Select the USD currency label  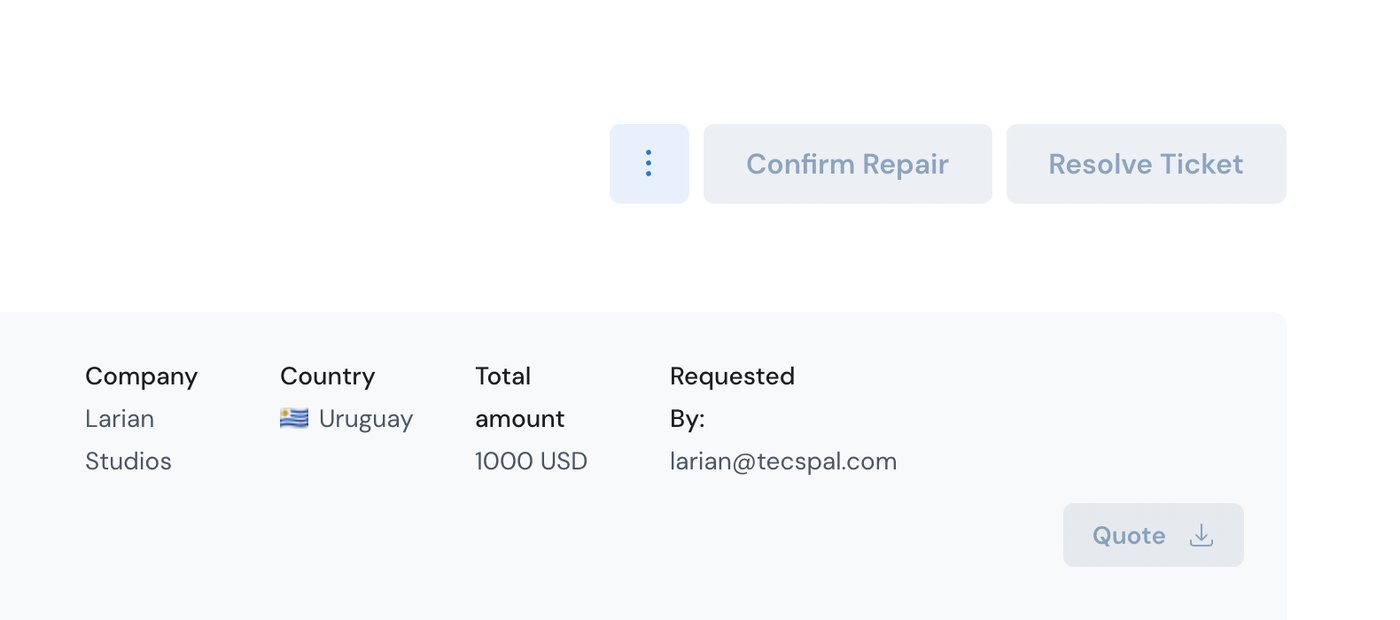point(564,461)
